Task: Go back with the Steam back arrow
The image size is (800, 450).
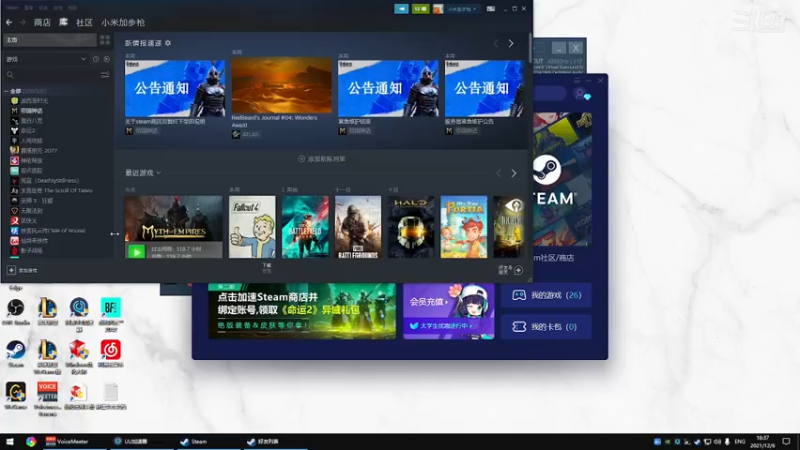Action: coord(9,22)
